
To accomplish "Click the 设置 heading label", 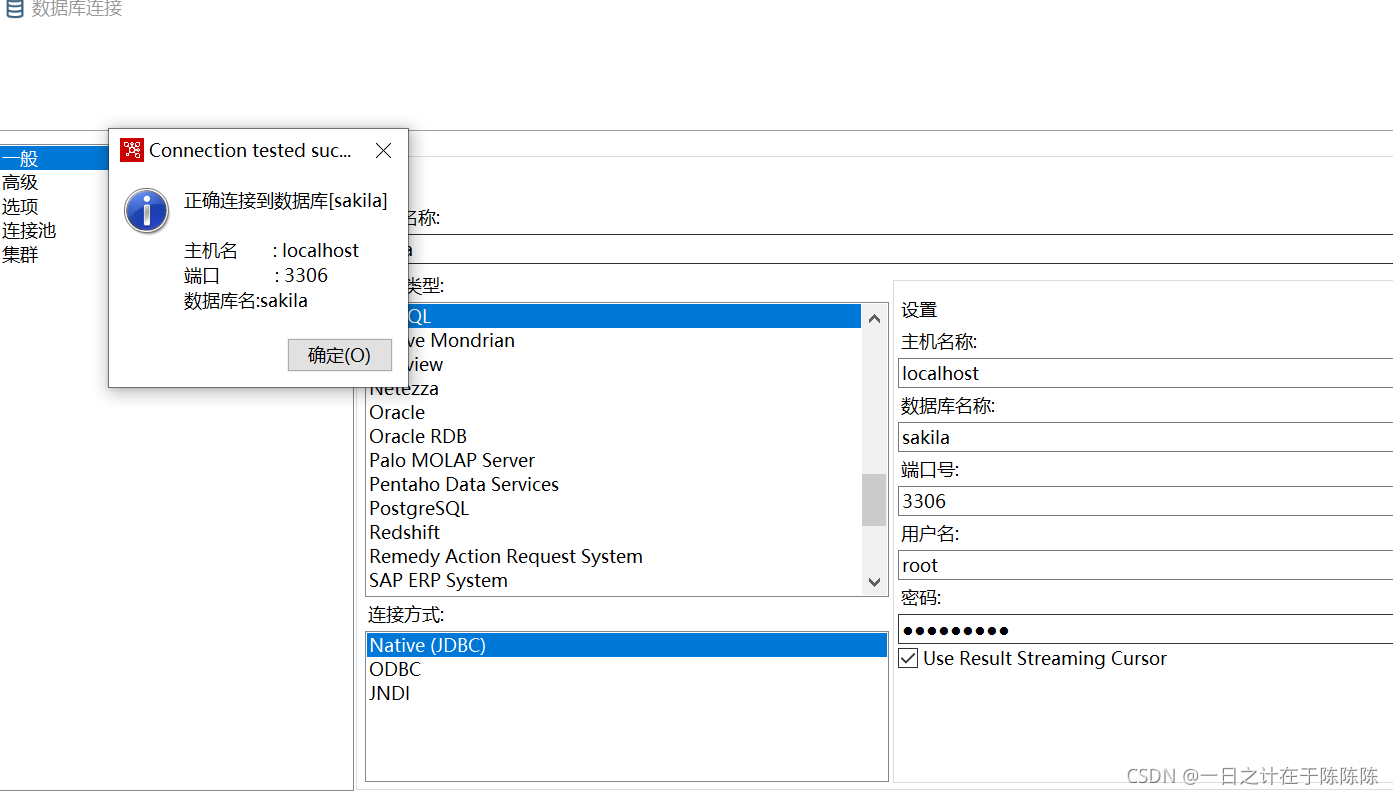I will (x=919, y=310).
